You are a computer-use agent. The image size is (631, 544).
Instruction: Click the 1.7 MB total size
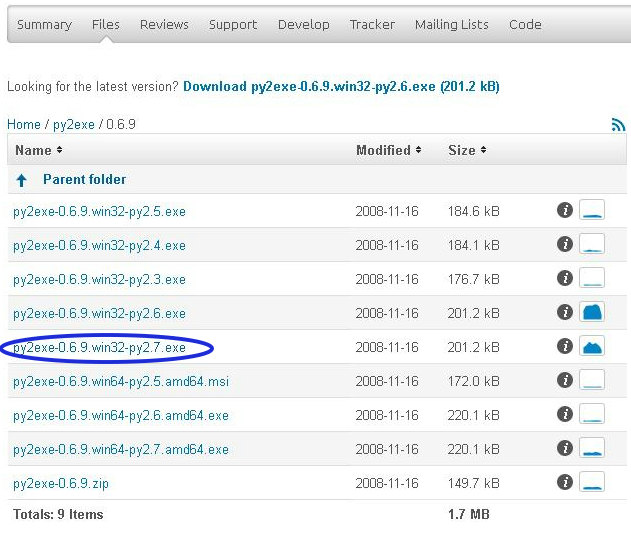coord(469,514)
